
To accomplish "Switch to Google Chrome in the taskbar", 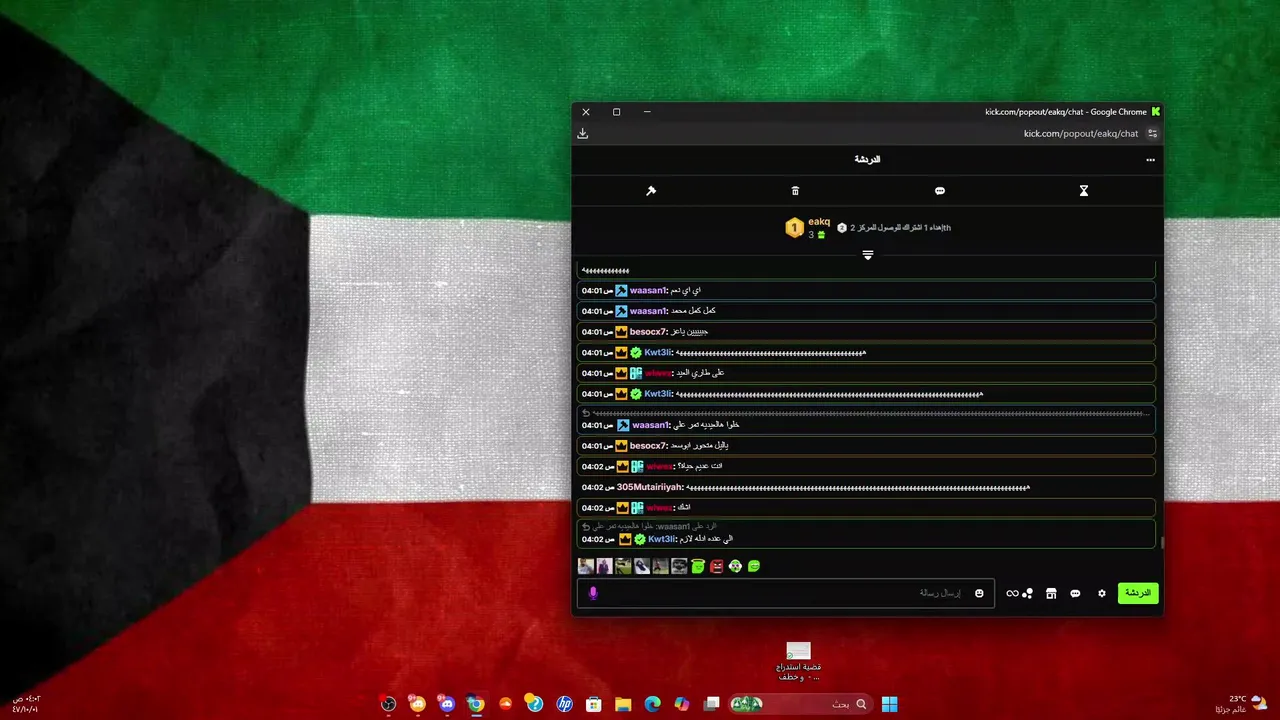I will (476, 704).
